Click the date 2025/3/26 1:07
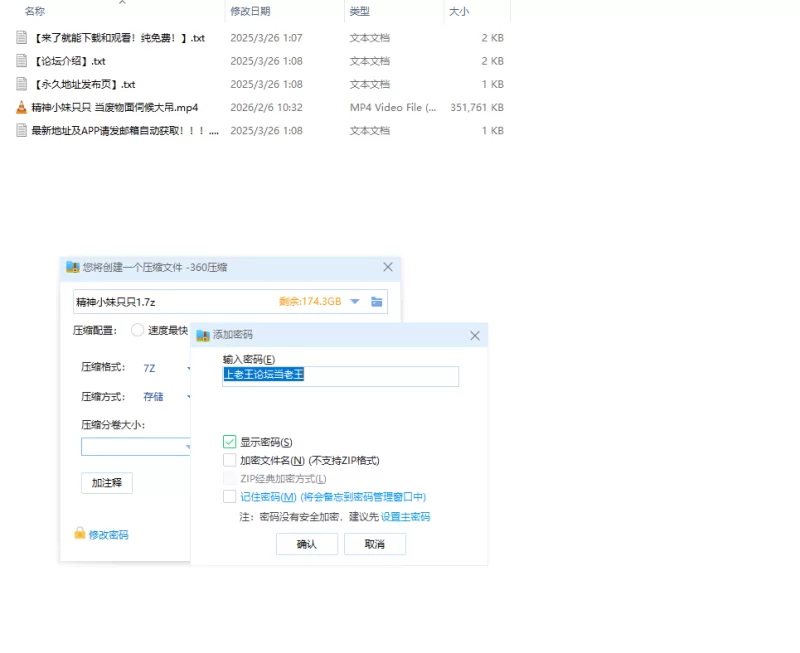800x653 pixels. (266, 38)
